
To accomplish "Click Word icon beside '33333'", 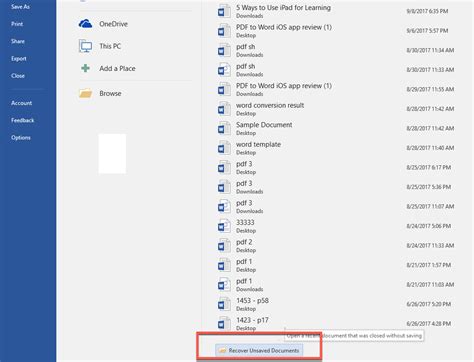I will [224, 226].
